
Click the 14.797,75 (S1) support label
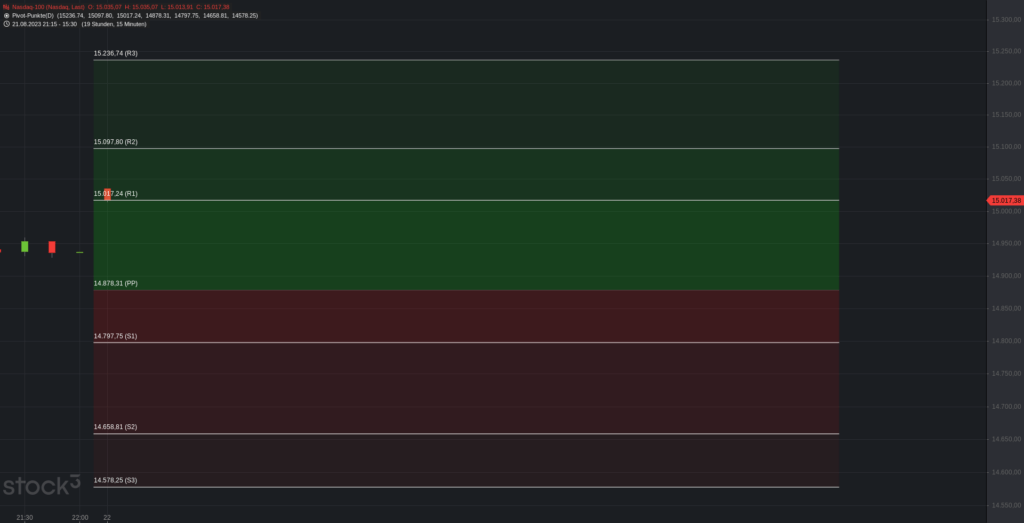116,336
